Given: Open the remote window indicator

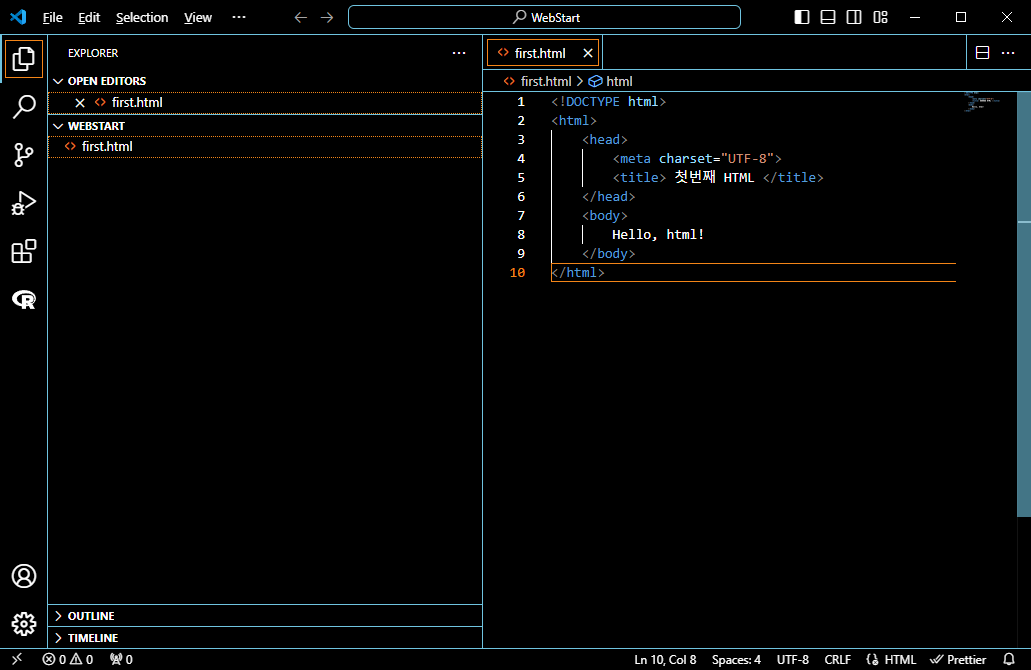Looking at the screenshot, I should click(x=17, y=659).
